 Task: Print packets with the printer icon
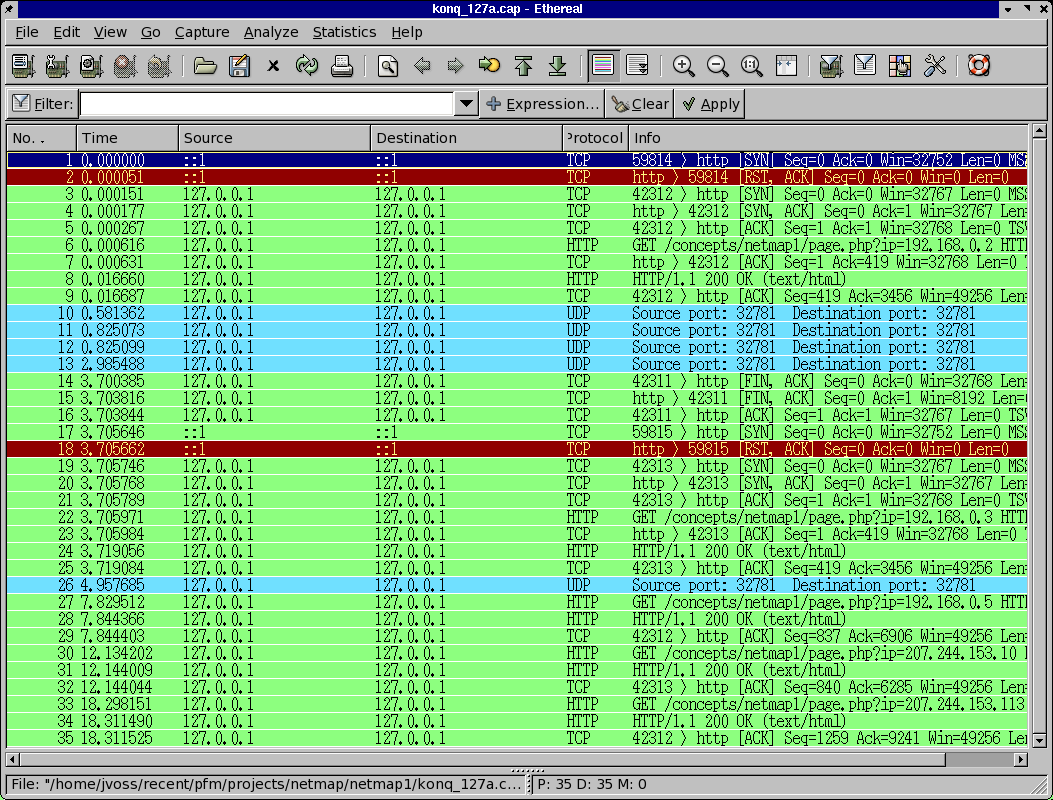[x=341, y=66]
